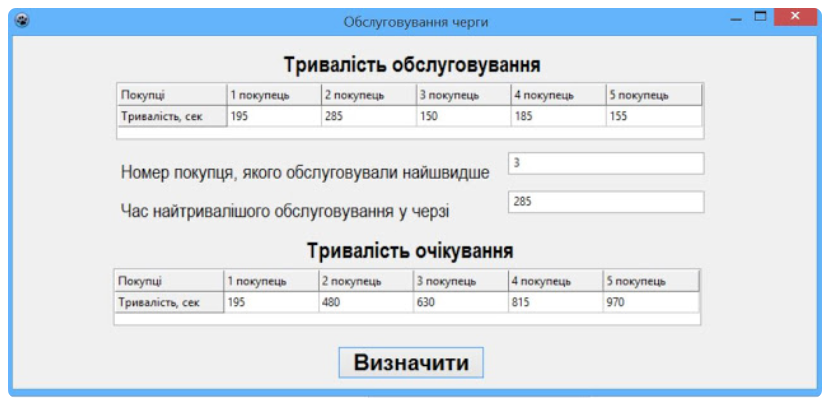
Task: Click '5 покупець' header in waiting table
Action: pyautogui.click(x=651, y=281)
